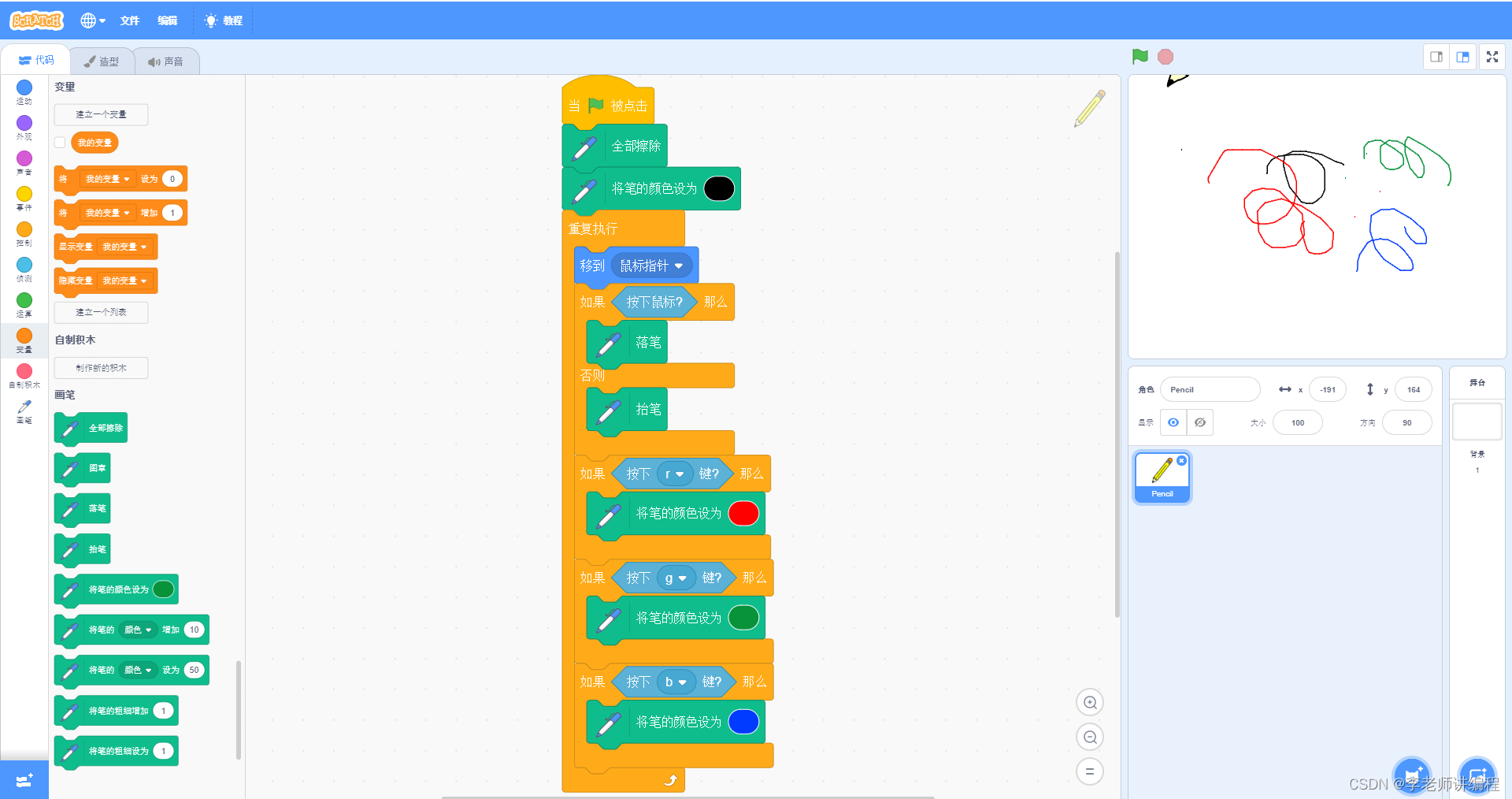Click the Scratch logo

[x=36, y=20]
